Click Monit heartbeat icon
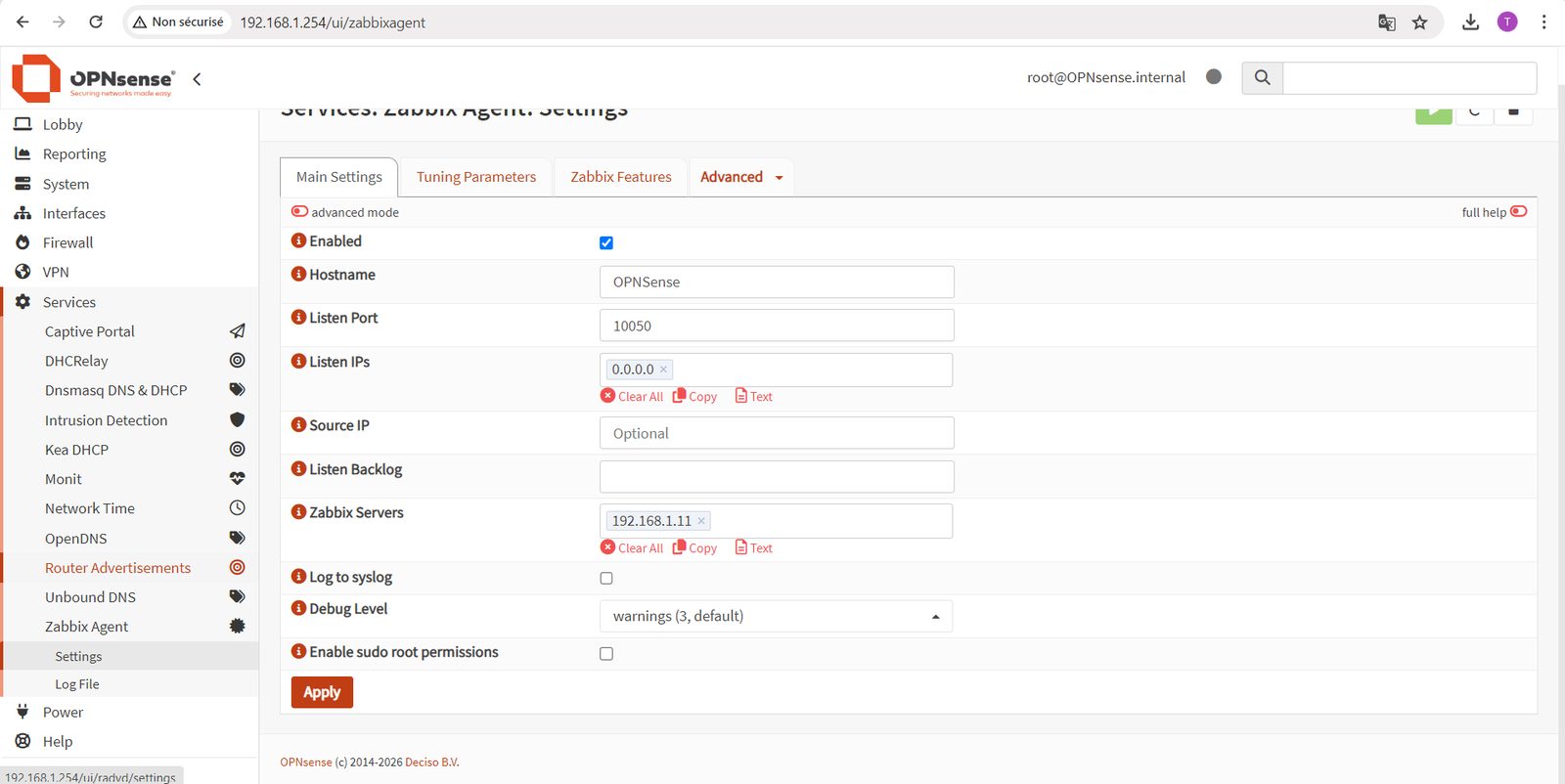 pyautogui.click(x=237, y=479)
